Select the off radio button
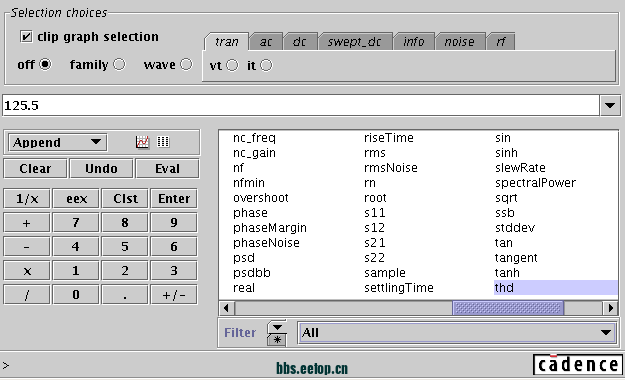Screen dimensions: 625x380 (45, 64)
